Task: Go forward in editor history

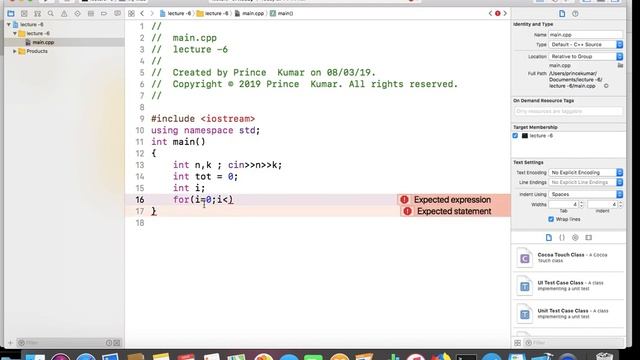Action: pos(152,13)
